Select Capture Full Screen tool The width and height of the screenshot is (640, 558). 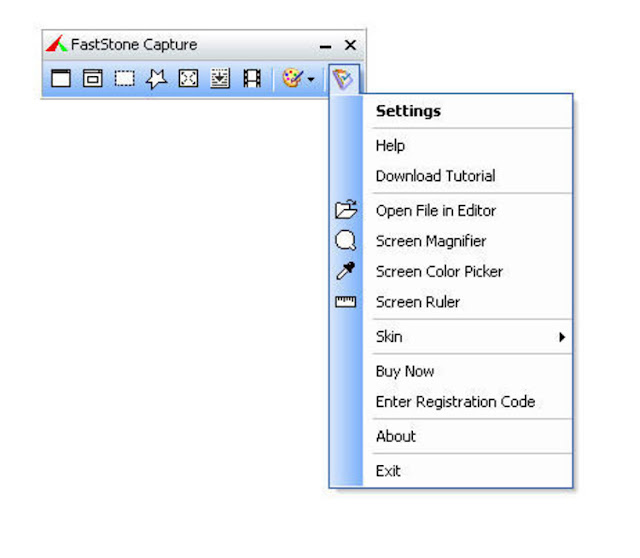coord(188,78)
